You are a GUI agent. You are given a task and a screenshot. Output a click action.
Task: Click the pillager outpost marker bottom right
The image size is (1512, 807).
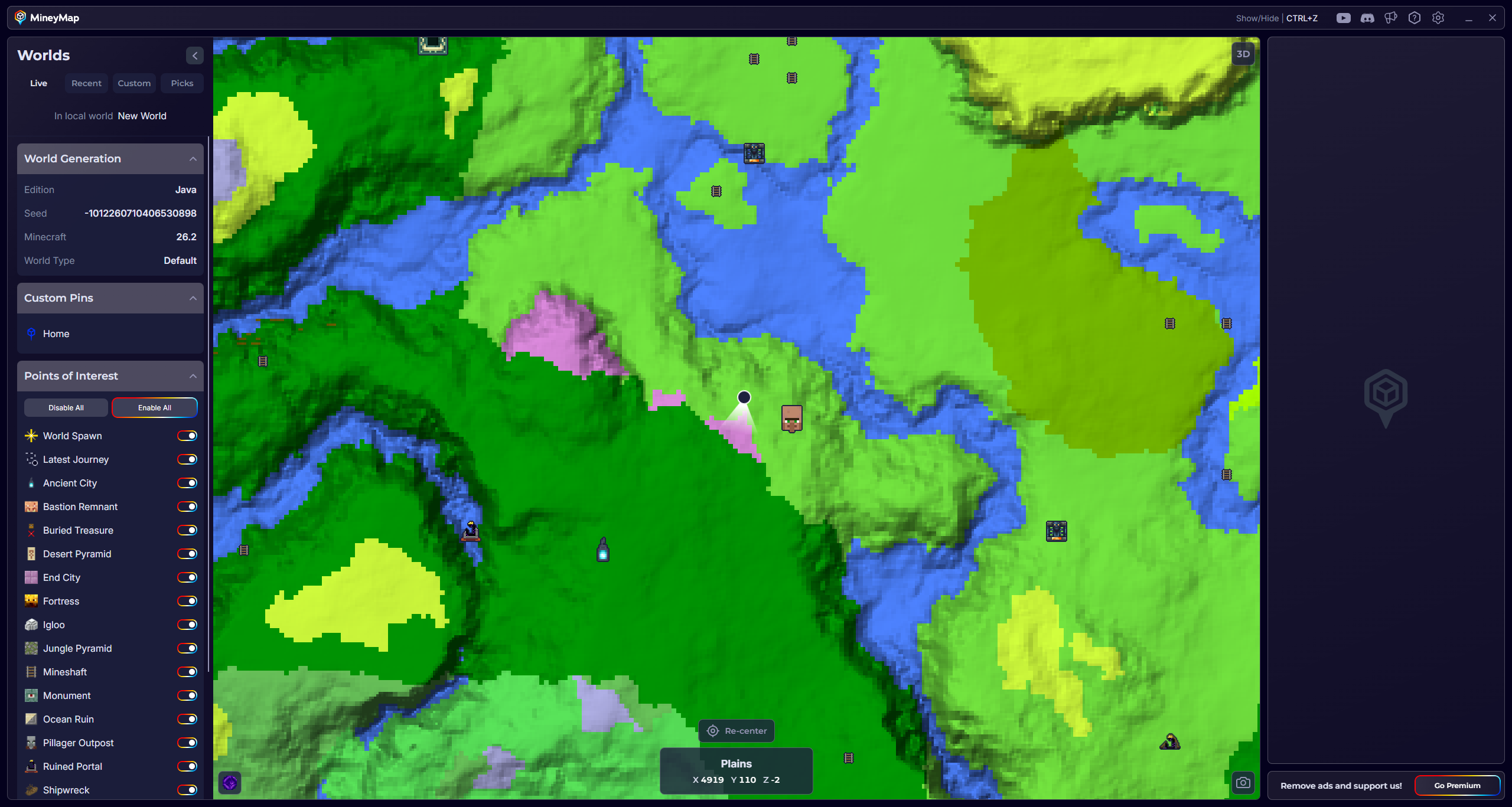1169,741
